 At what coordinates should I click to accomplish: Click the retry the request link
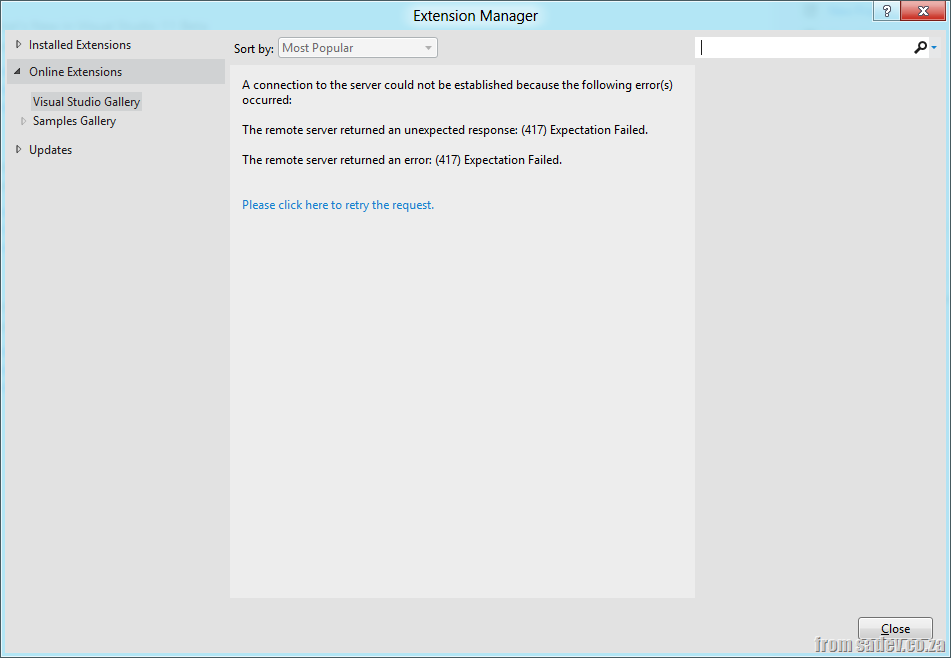[338, 205]
